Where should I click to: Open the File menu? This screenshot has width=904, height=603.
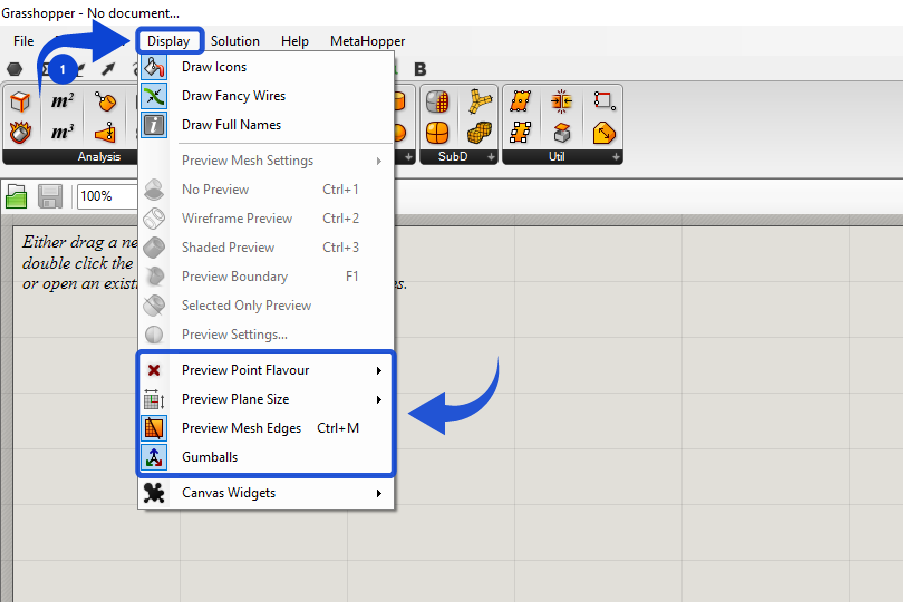(x=24, y=41)
